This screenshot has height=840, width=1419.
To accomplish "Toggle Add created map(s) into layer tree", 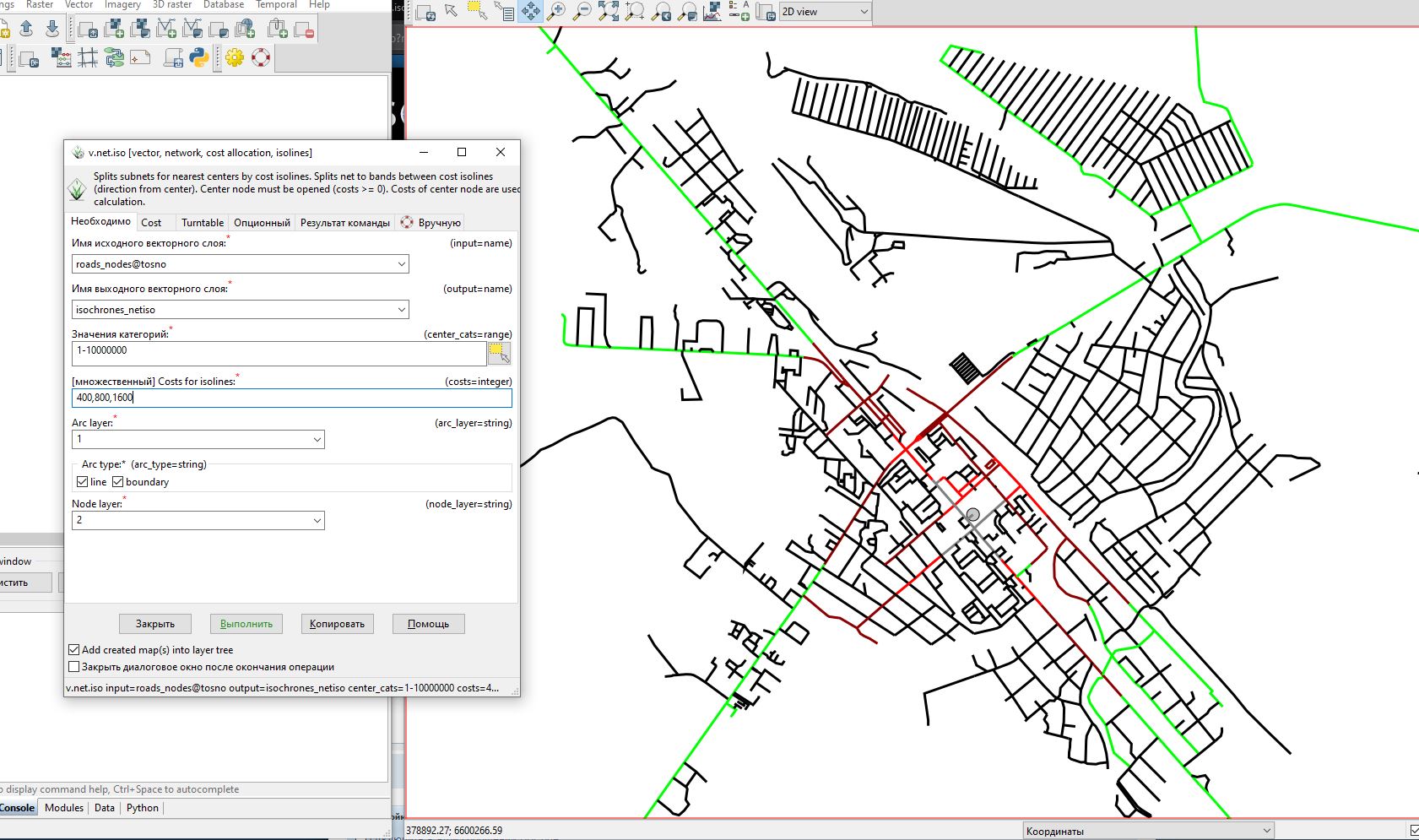I will click(74, 650).
